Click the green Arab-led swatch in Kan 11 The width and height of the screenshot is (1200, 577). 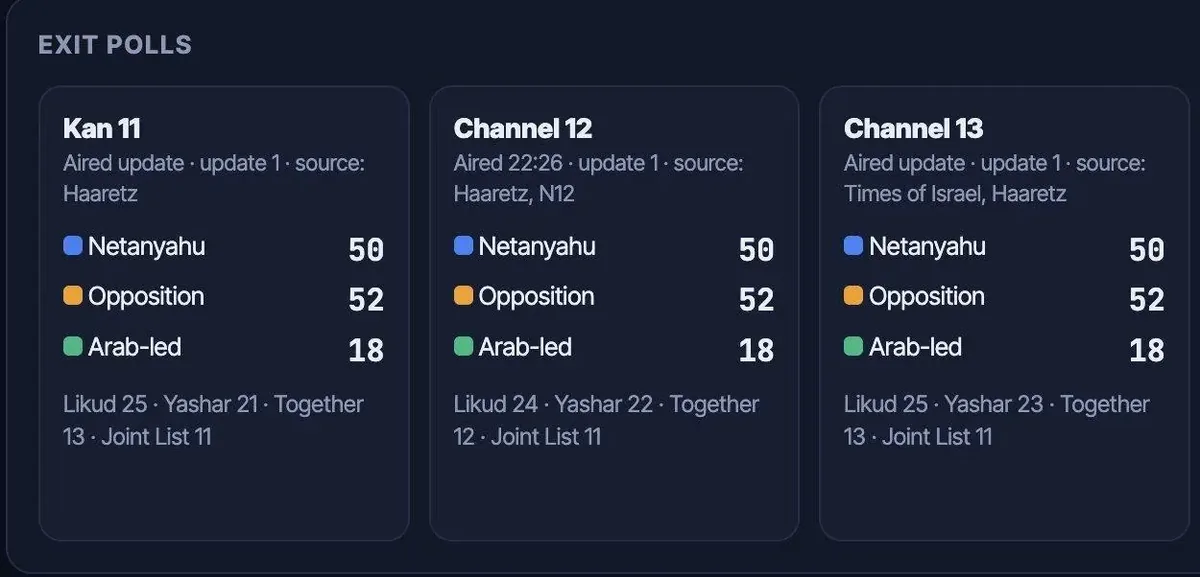point(72,347)
